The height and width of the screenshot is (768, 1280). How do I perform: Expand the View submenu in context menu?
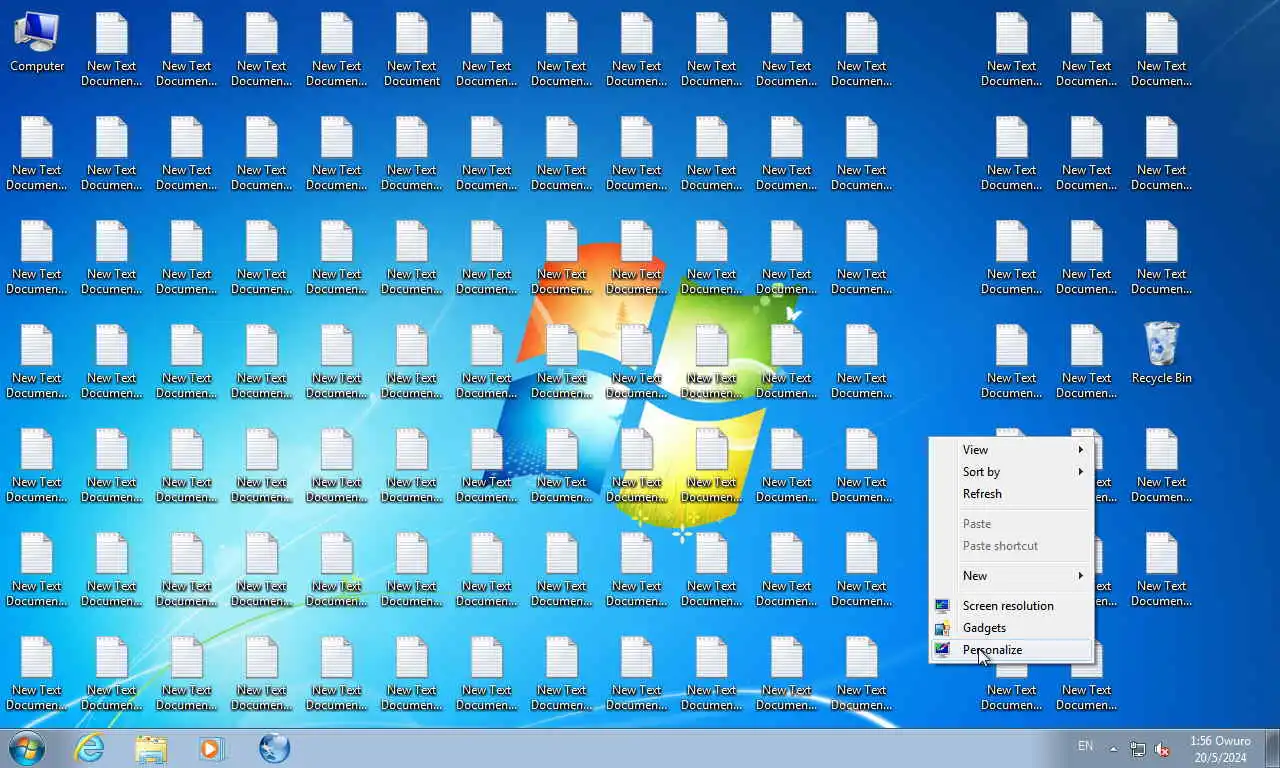(x=1011, y=450)
